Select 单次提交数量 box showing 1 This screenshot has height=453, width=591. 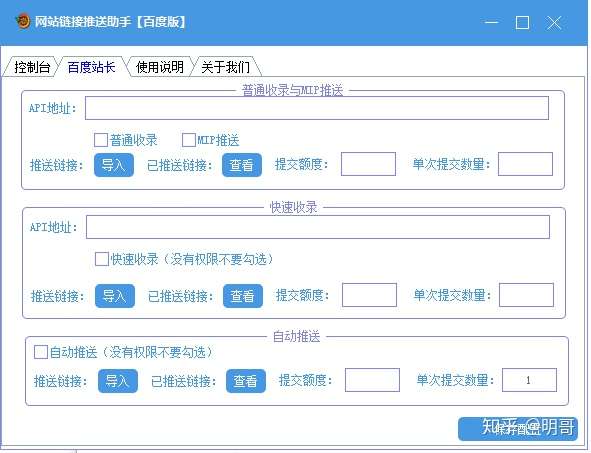pyautogui.click(x=529, y=380)
